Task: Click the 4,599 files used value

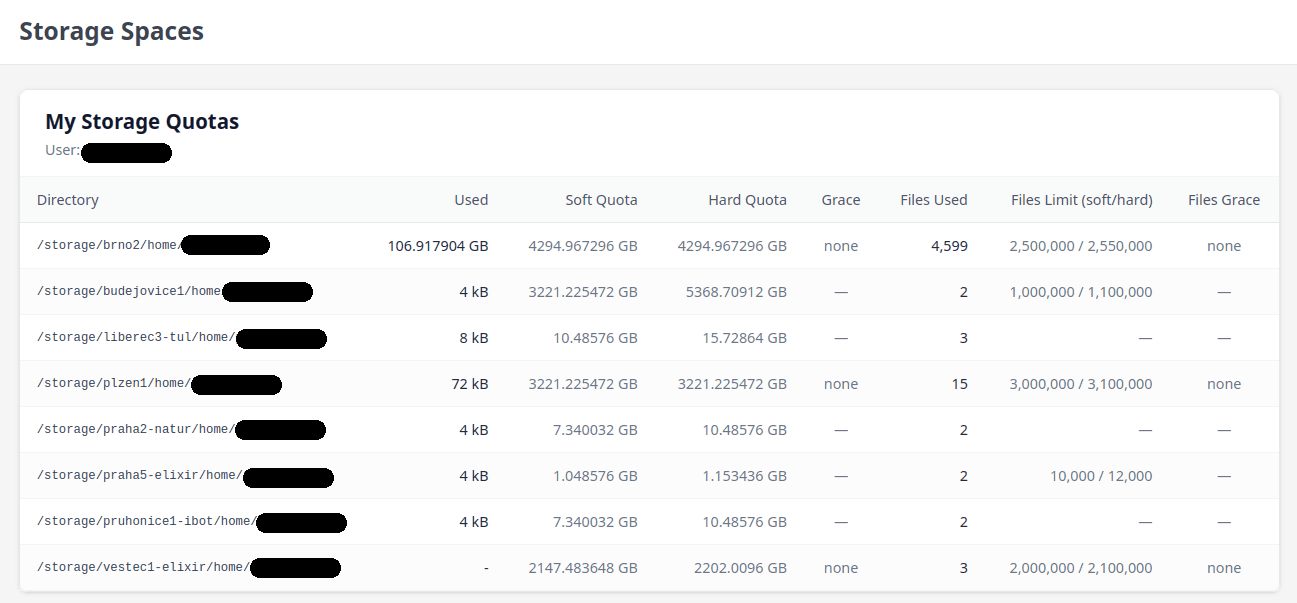Action: coord(949,246)
